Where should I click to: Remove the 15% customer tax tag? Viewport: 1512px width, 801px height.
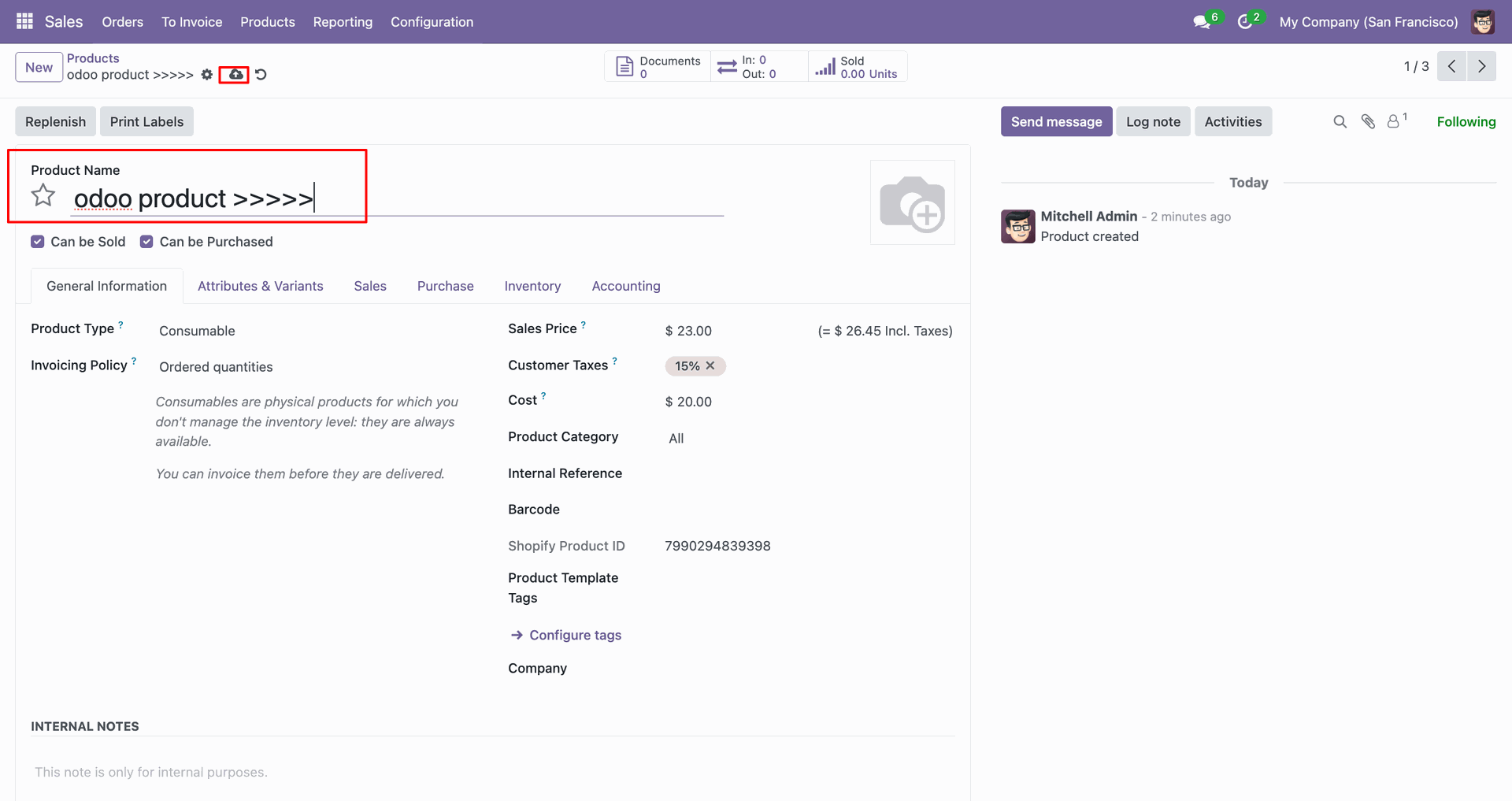point(710,365)
